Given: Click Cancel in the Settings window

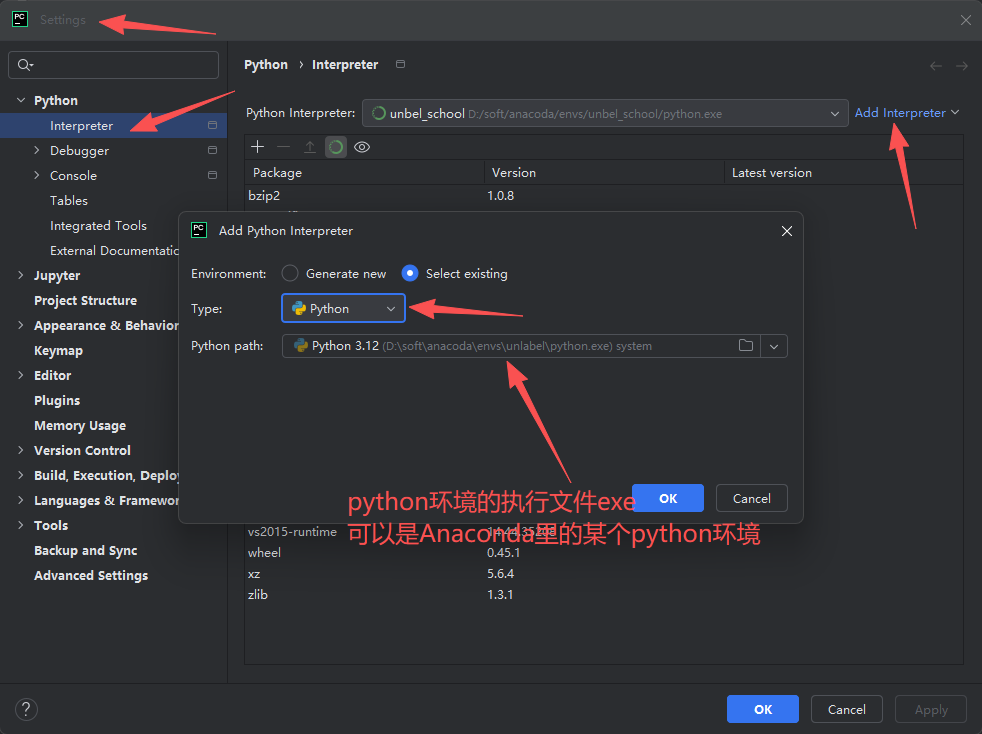Looking at the screenshot, I should [x=847, y=710].
